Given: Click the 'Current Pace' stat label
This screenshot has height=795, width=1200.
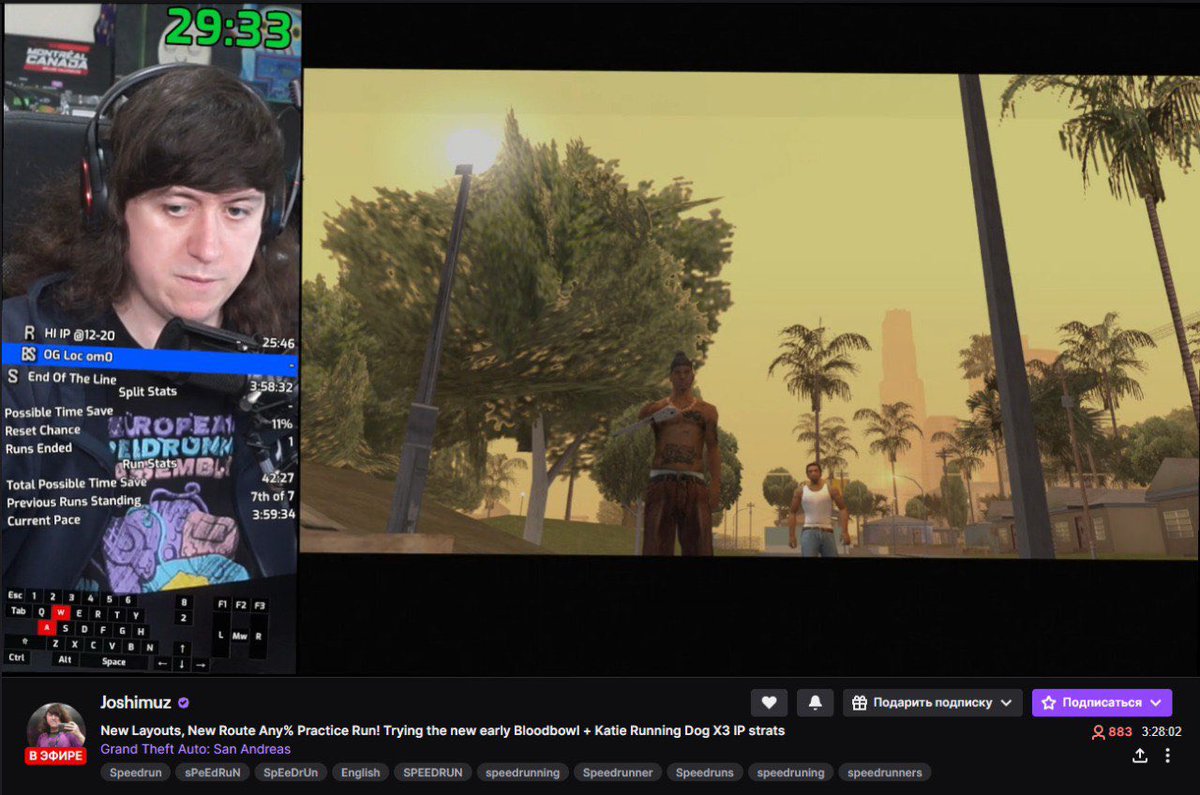Looking at the screenshot, I should (x=44, y=521).
